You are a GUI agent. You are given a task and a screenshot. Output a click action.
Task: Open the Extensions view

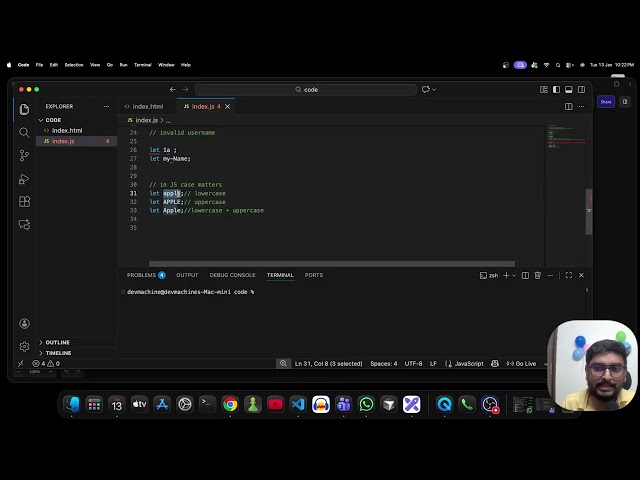coord(24,201)
